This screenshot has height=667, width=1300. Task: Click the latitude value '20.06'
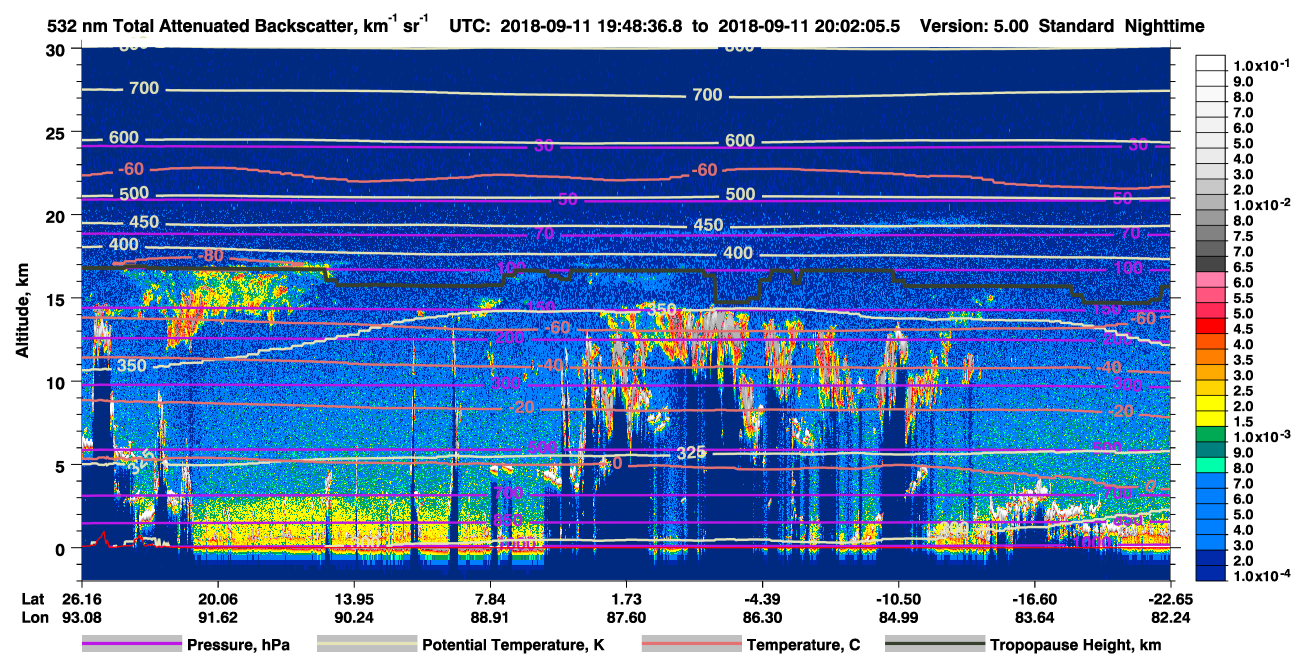pyautogui.click(x=217, y=599)
